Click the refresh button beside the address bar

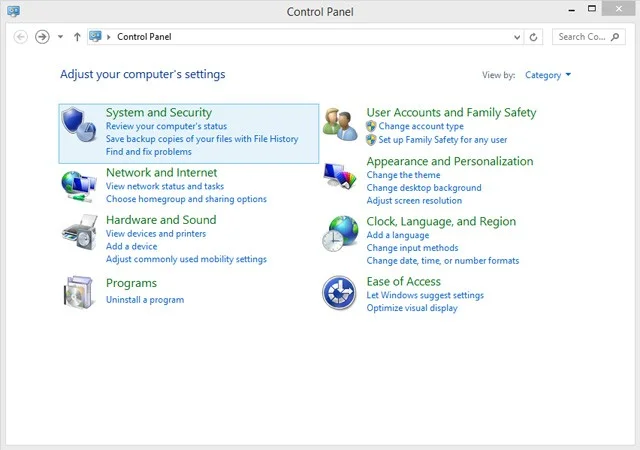click(x=533, y=37)
